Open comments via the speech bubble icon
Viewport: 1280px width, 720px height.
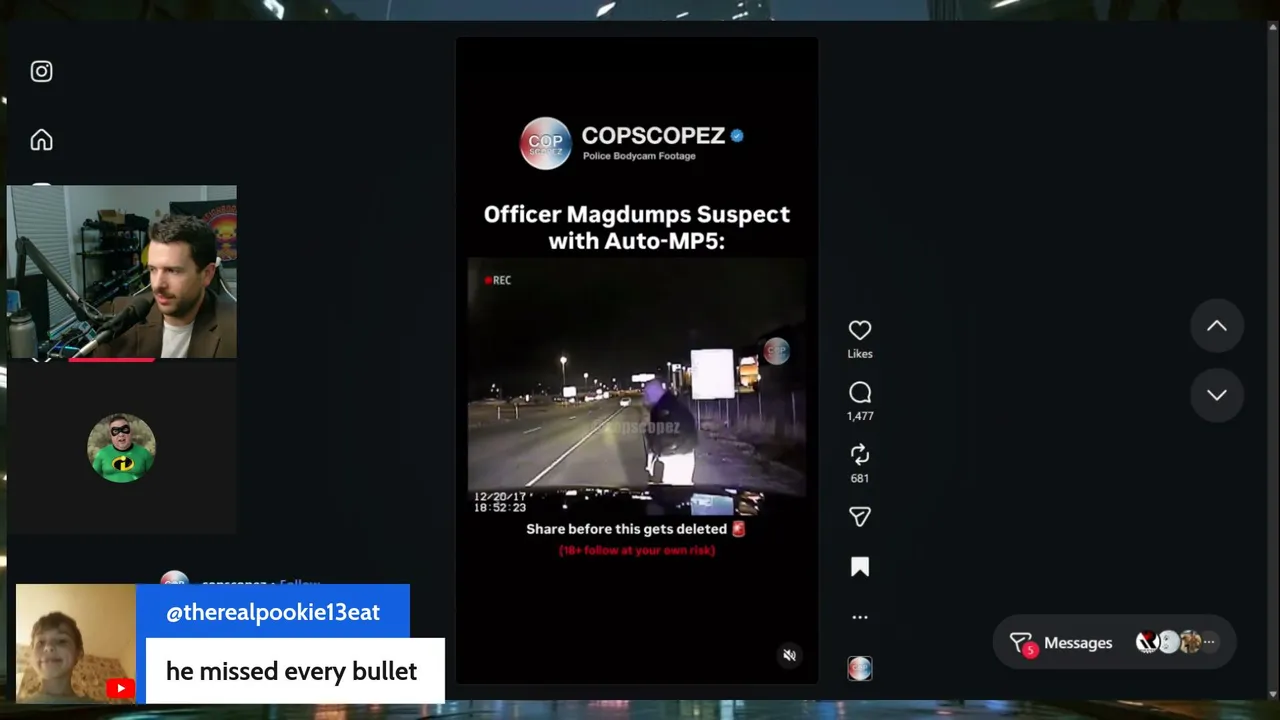[860, 393]
